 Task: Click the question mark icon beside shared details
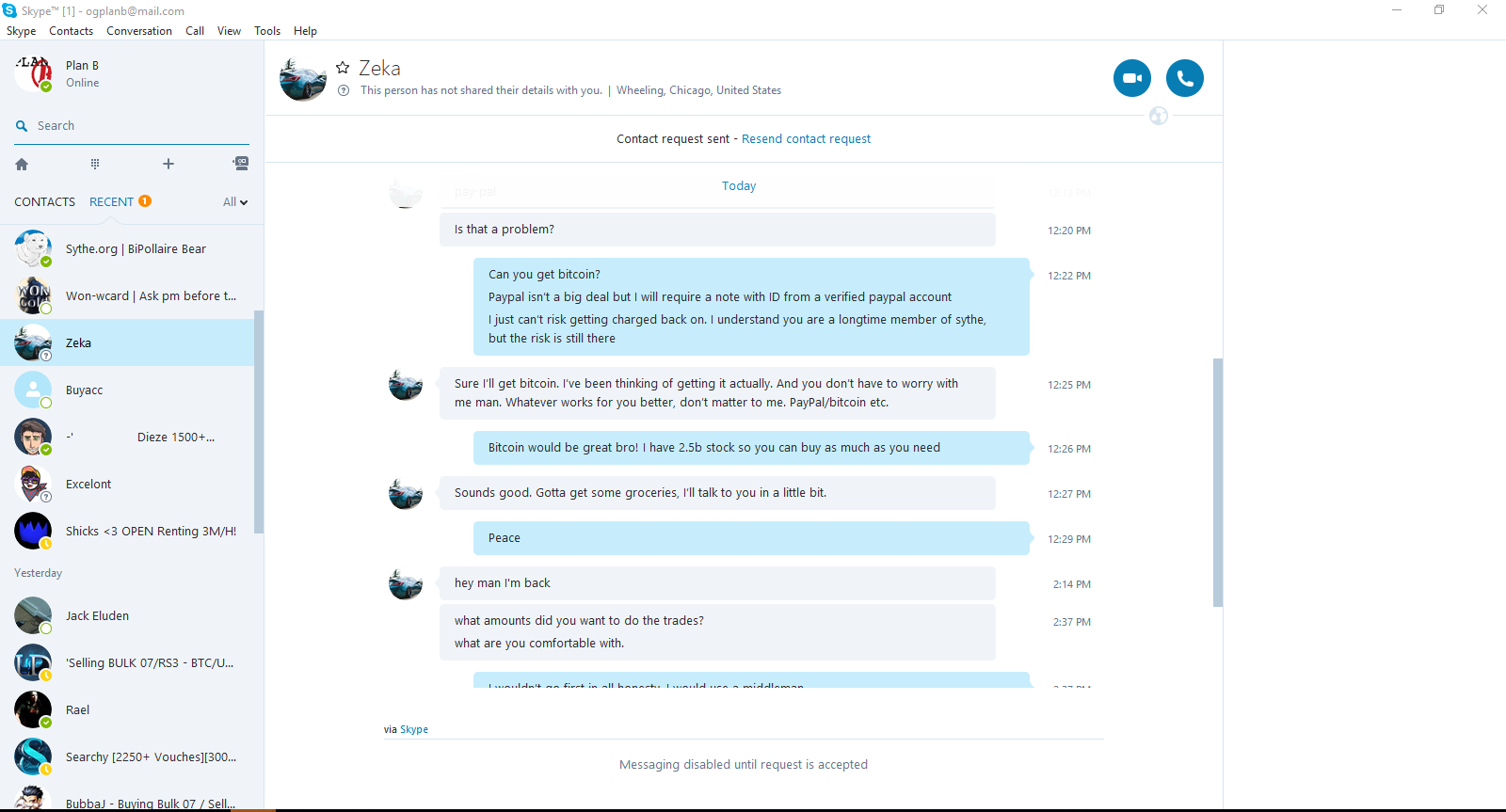coord(344,90)
